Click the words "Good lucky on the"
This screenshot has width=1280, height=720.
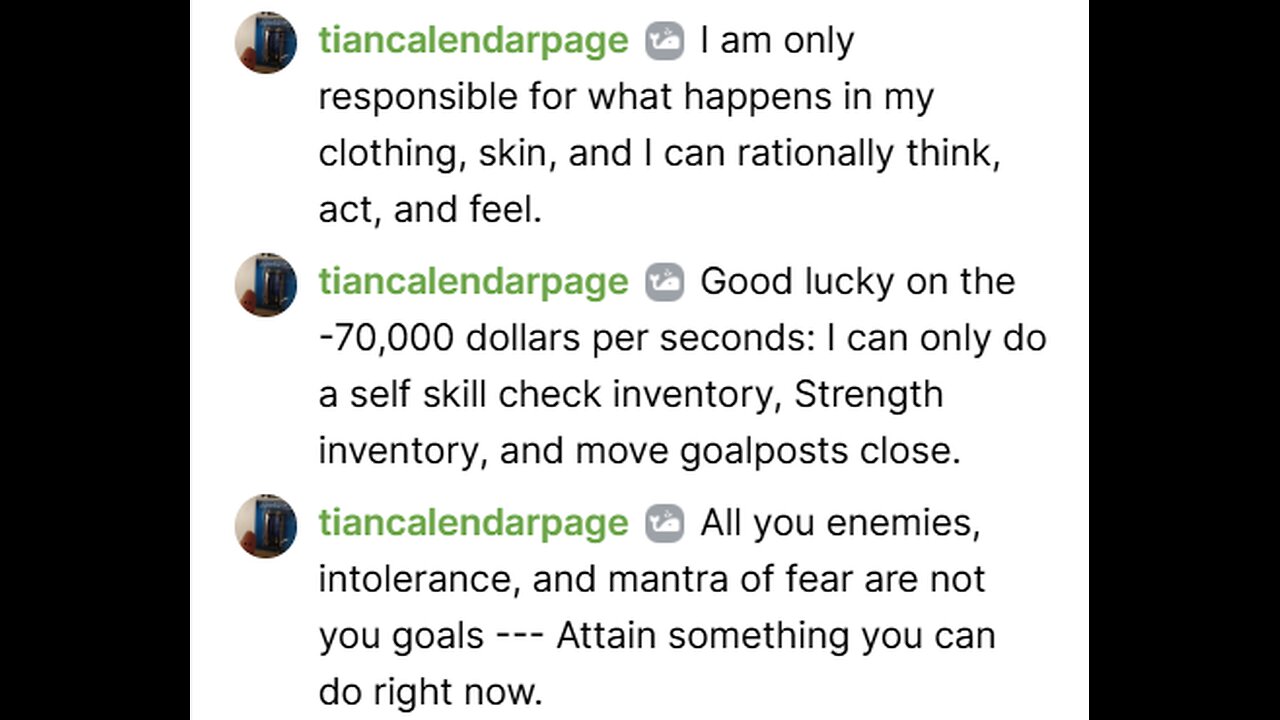(x=857, y=282)
